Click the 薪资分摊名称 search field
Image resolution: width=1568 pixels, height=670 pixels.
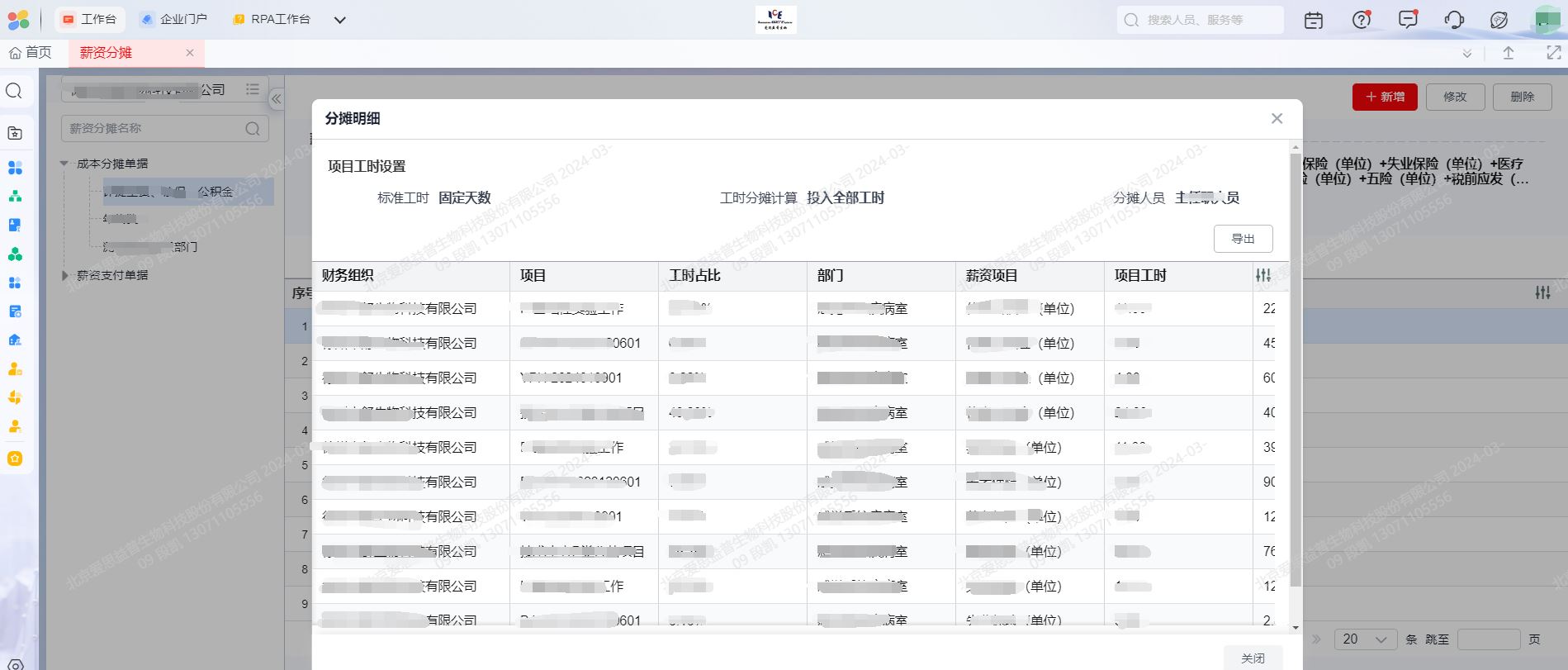pos(154,129)
